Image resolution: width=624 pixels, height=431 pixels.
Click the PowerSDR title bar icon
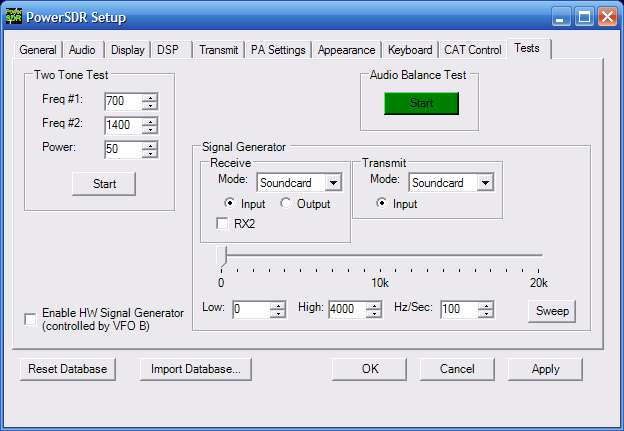pyautogui.click(x=15, y=16)
